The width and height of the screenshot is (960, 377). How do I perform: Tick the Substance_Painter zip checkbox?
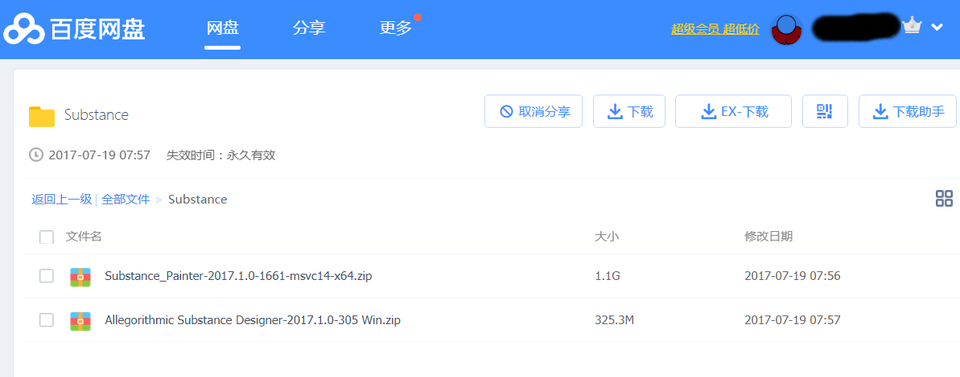tap(47, 276)
